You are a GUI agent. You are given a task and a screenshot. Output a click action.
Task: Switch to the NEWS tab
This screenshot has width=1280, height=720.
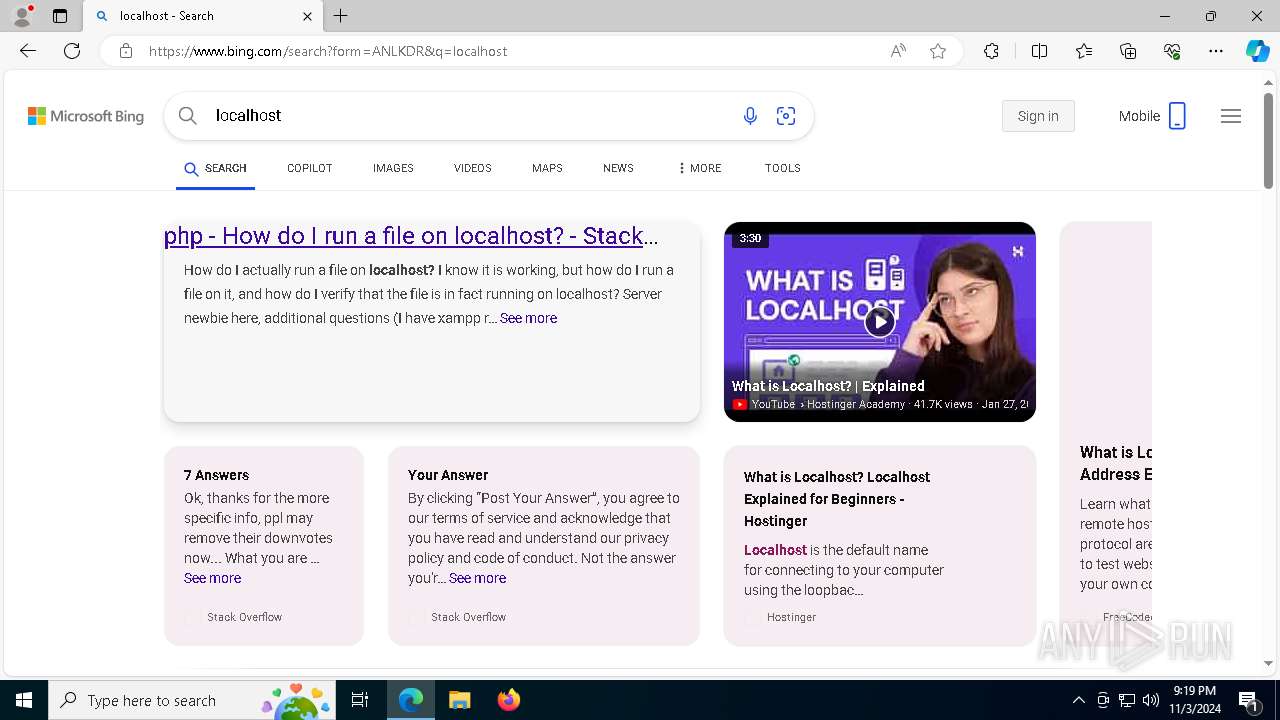[x=618, y=168]
